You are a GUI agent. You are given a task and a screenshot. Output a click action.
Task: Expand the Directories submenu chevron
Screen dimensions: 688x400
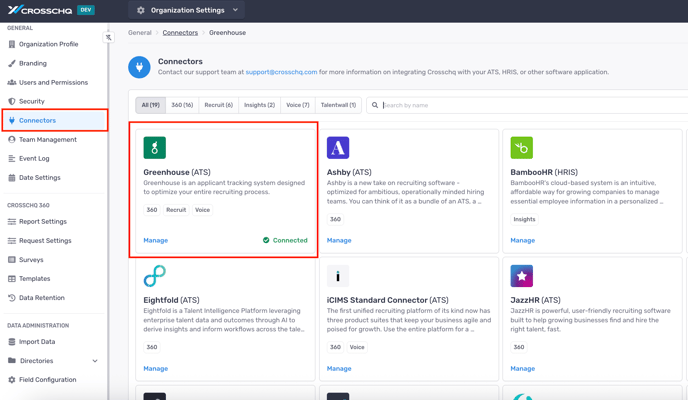pyautogui.click(x=95, y=361)
